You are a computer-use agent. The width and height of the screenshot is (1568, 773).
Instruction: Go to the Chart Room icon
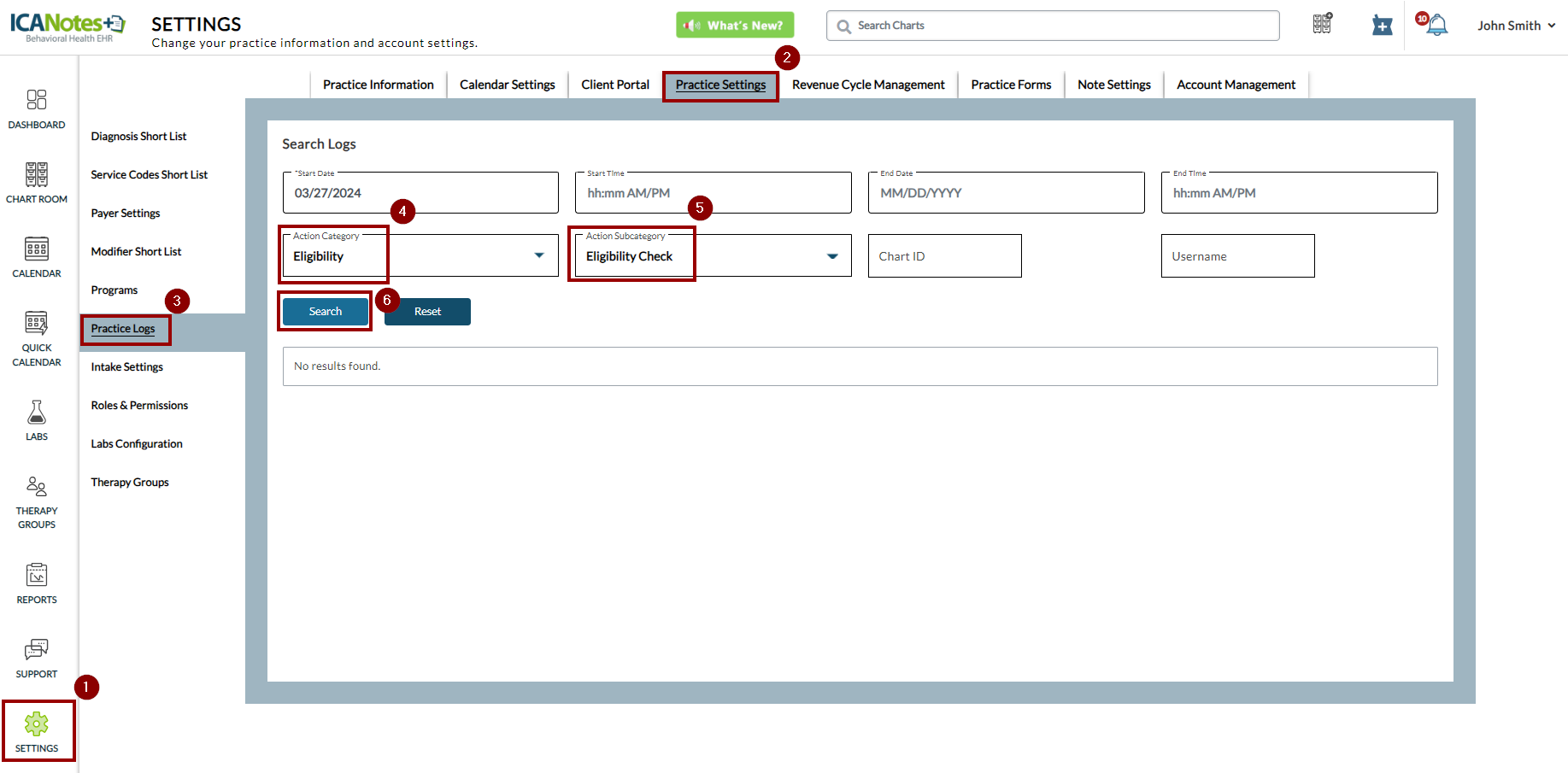pos(37,175)
